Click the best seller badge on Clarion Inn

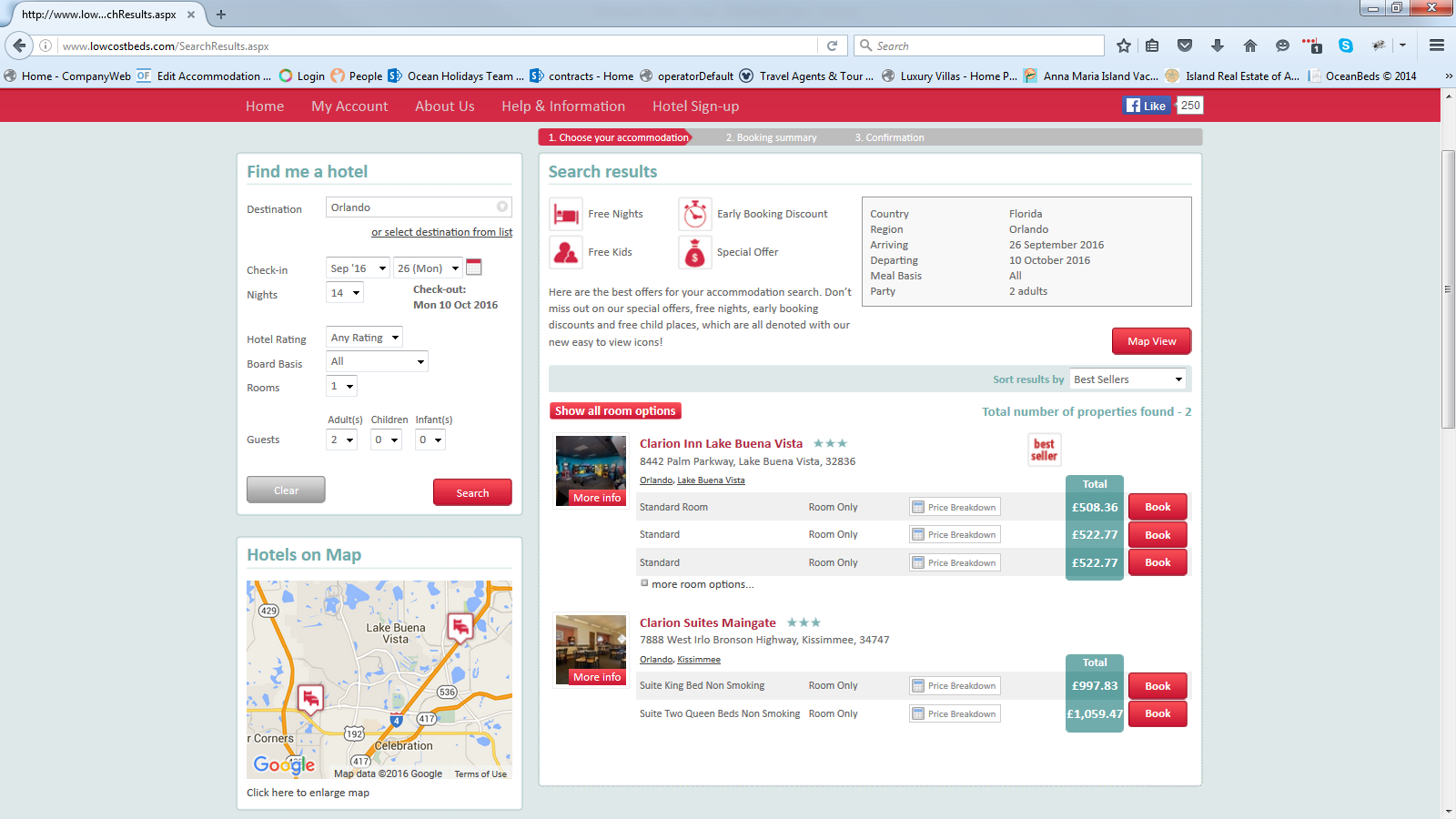pyautogui.click(x=1045, y=450)
